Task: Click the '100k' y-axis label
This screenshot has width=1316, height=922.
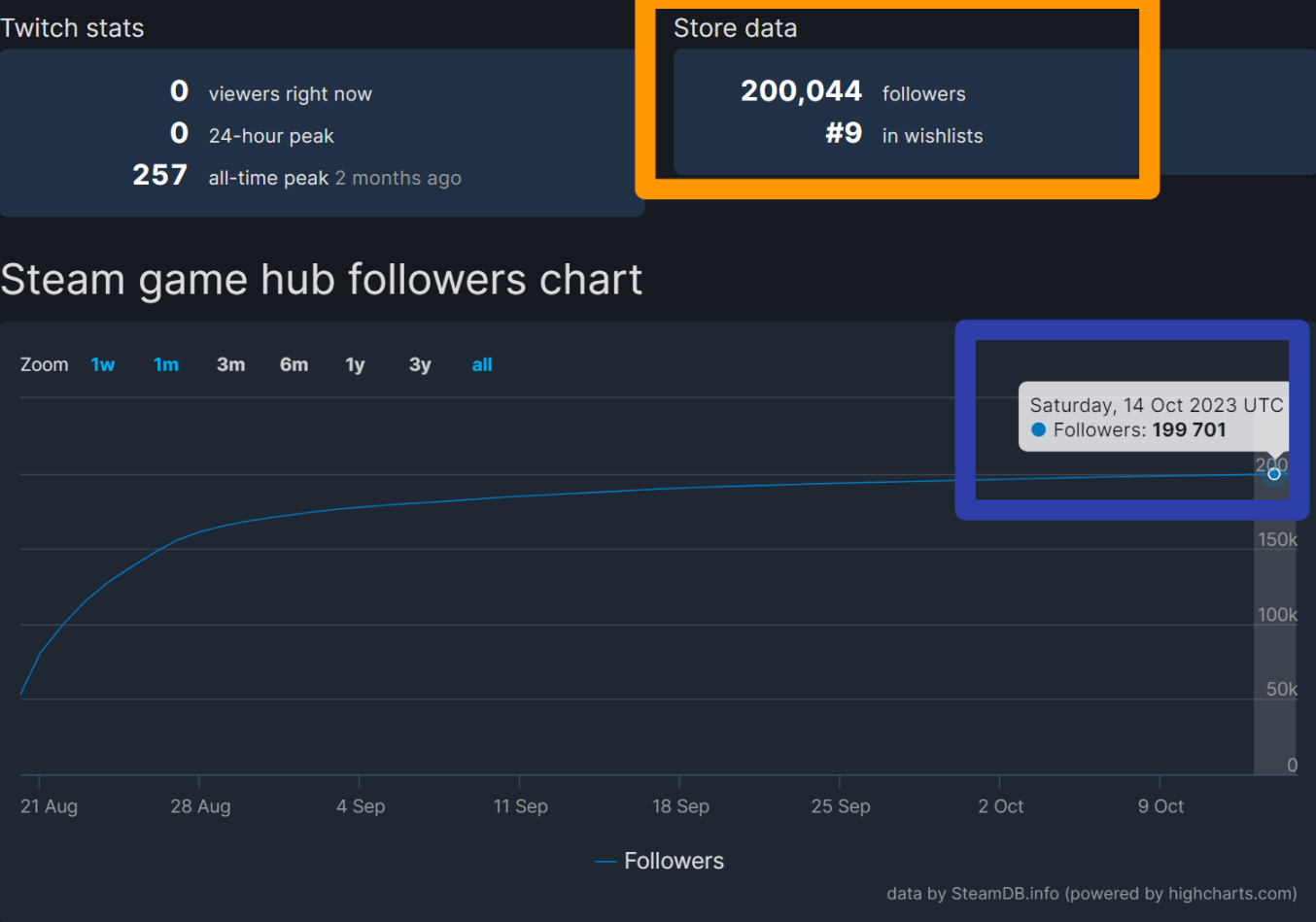Action: (1277, 615)
